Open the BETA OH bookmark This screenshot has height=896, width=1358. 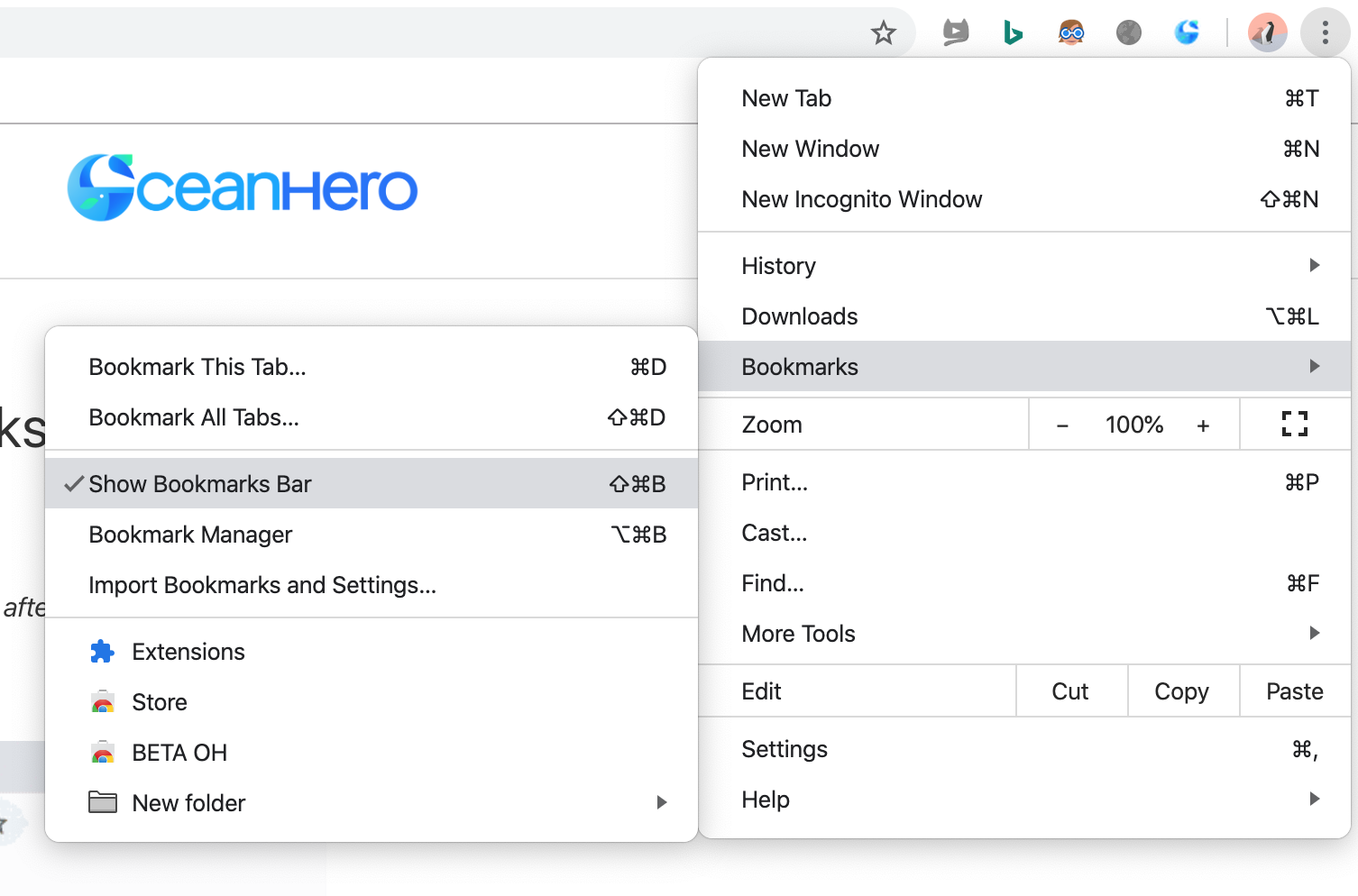[x=179, y=753]
